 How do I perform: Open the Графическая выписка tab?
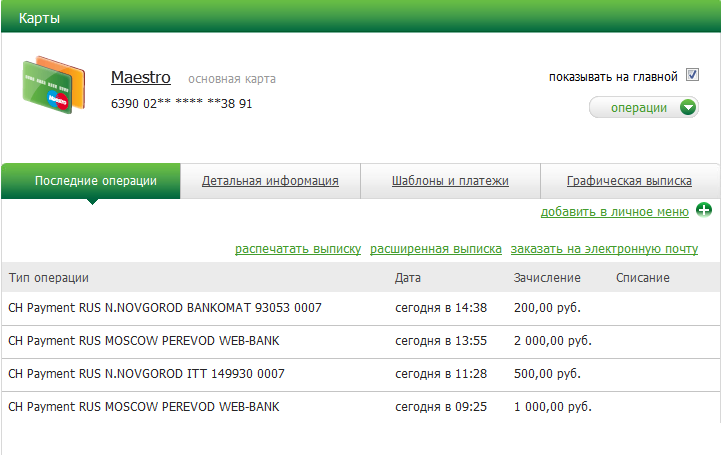[628, 181]
